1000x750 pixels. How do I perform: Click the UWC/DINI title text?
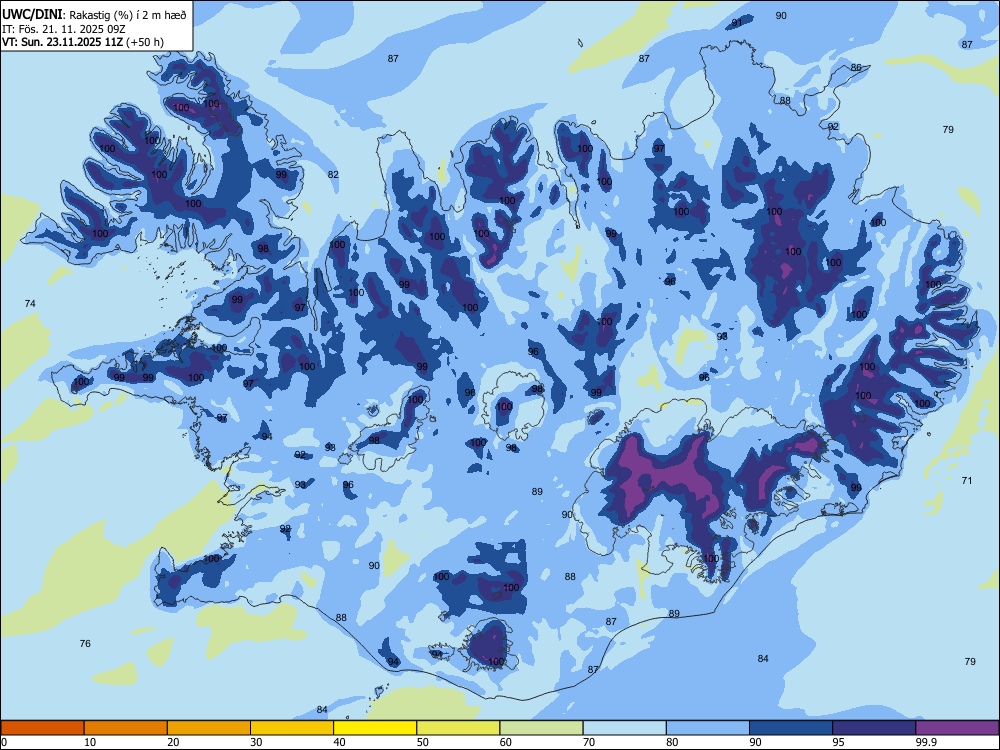pos(32,15)
